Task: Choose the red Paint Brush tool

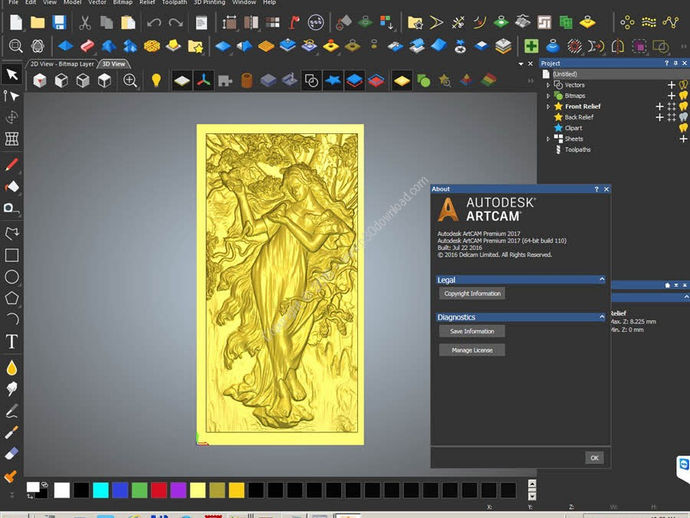Action: [x=12, y=165]
